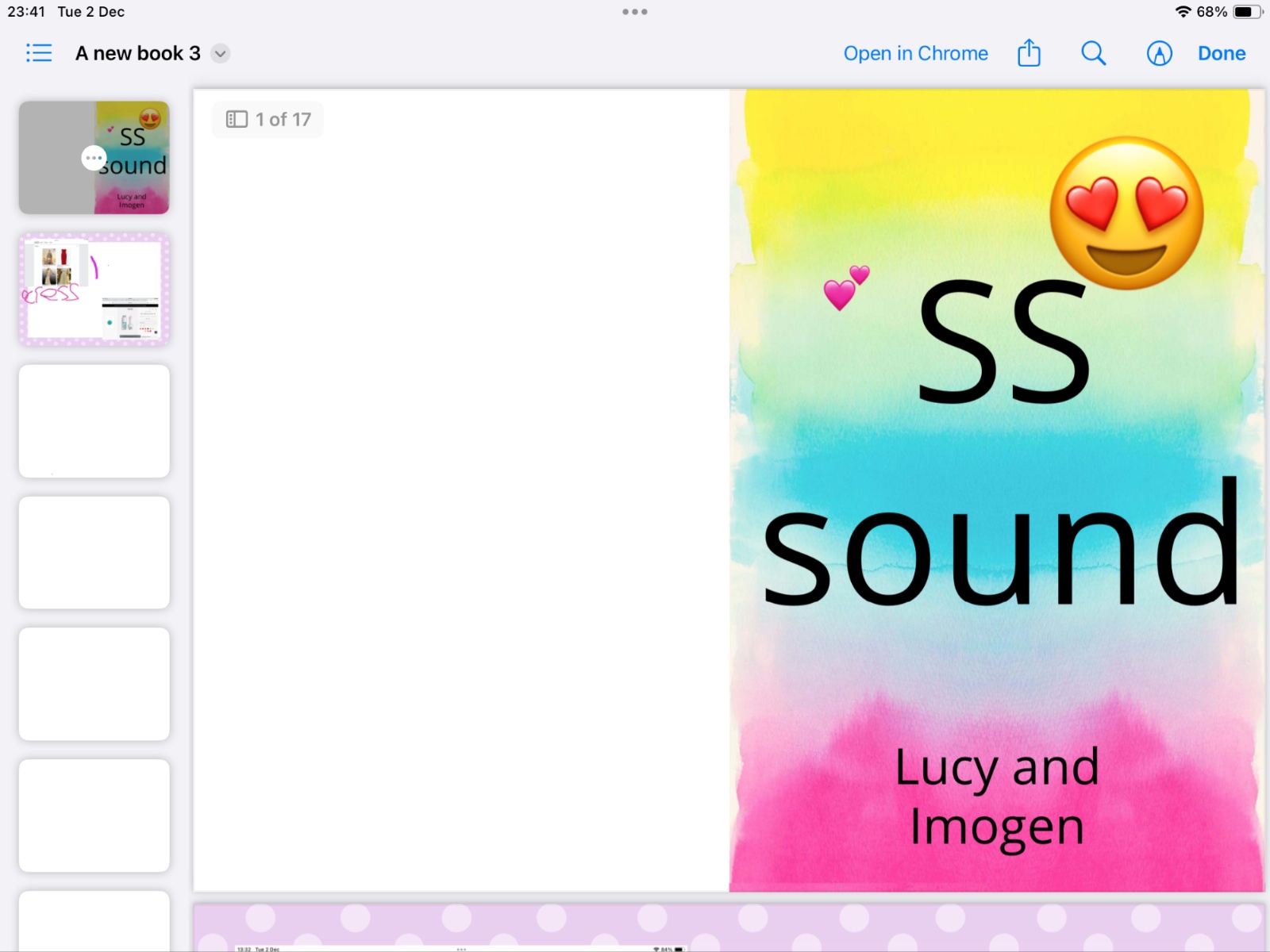Tap the battery status icon
The height and width of the screenshot is (952, 1270).
pos(1247,12)
